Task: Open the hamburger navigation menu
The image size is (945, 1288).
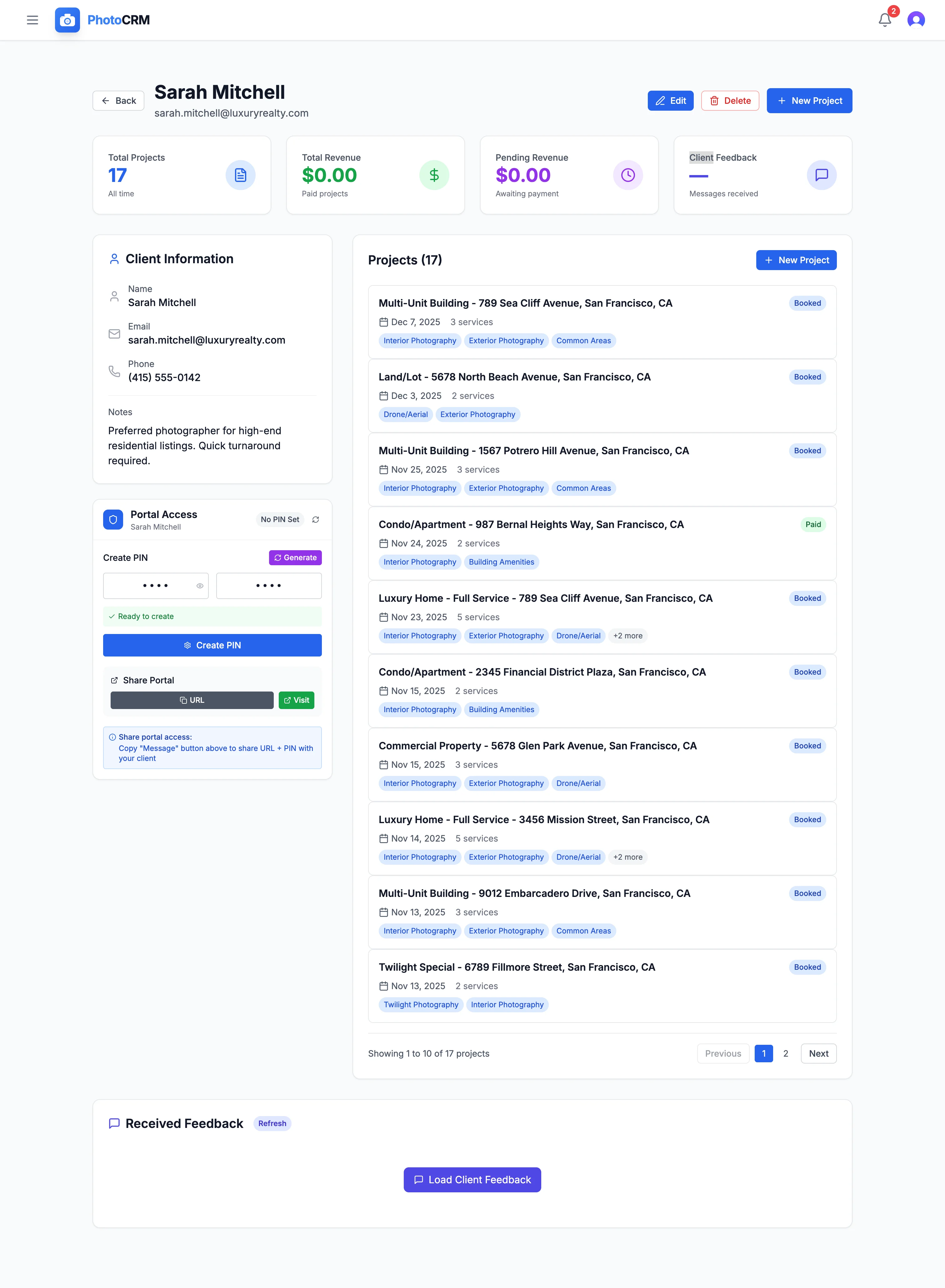Action: 32,20
